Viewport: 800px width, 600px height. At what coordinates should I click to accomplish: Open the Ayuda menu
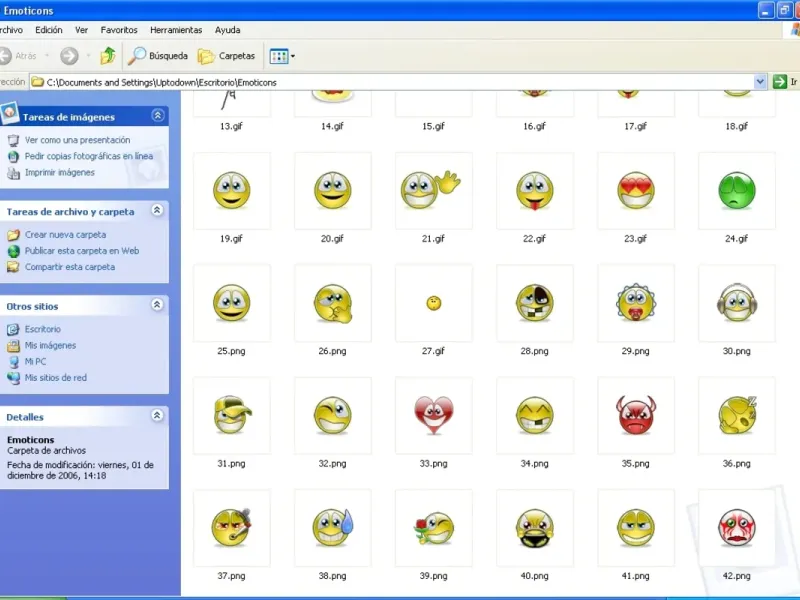[x=228, y=30]
